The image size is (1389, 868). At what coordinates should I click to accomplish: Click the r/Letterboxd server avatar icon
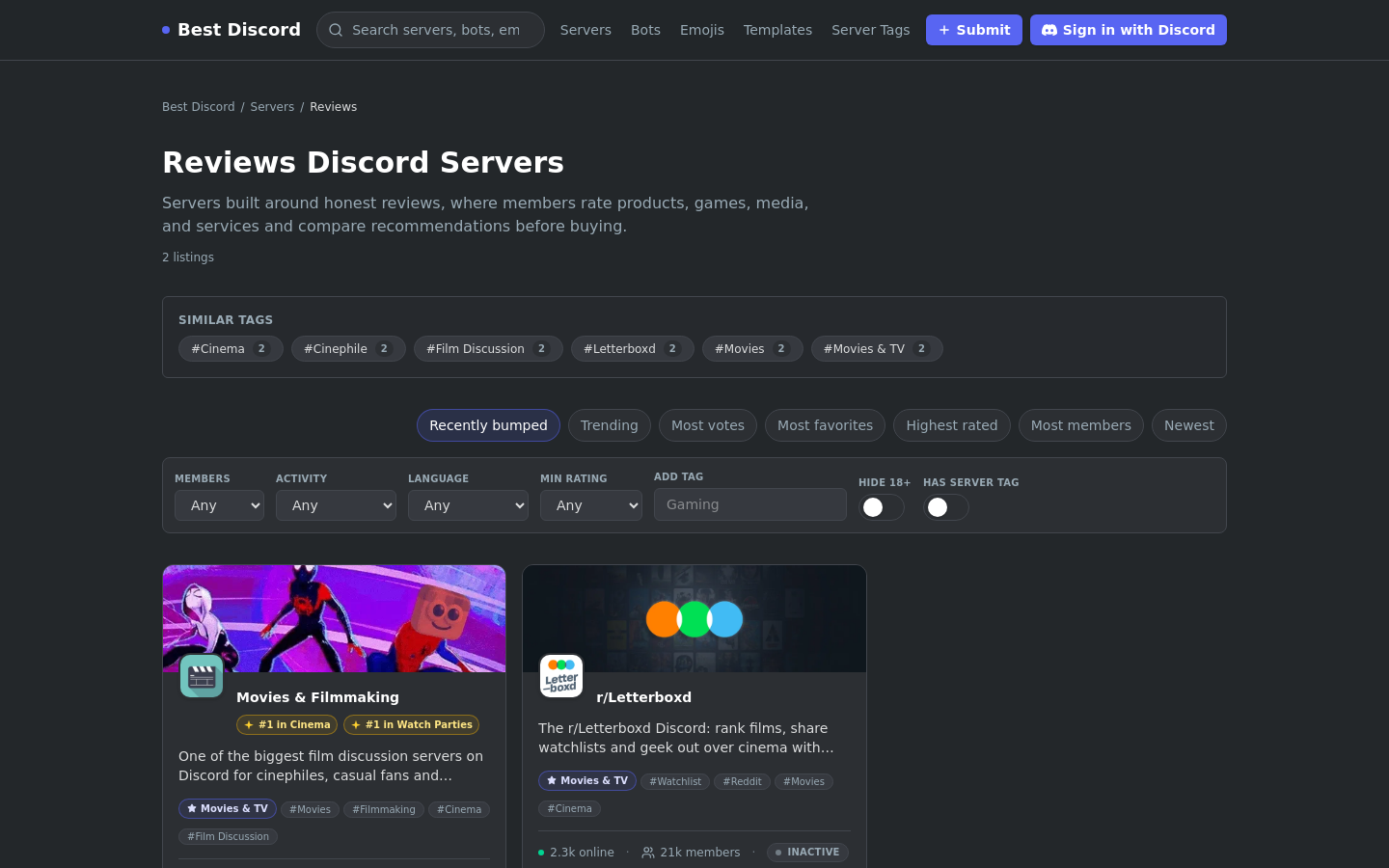tap(561, 676)
